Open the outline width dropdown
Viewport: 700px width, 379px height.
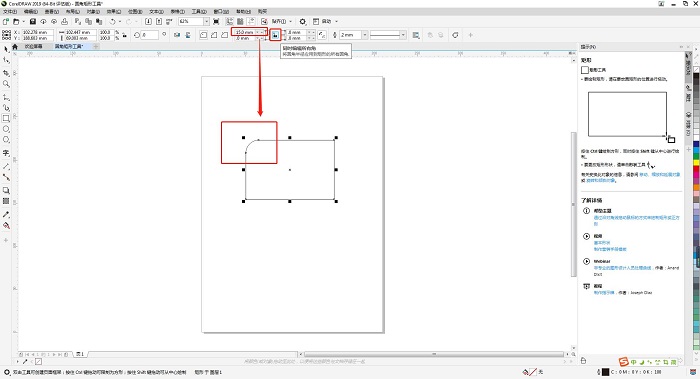coord(365,35)
